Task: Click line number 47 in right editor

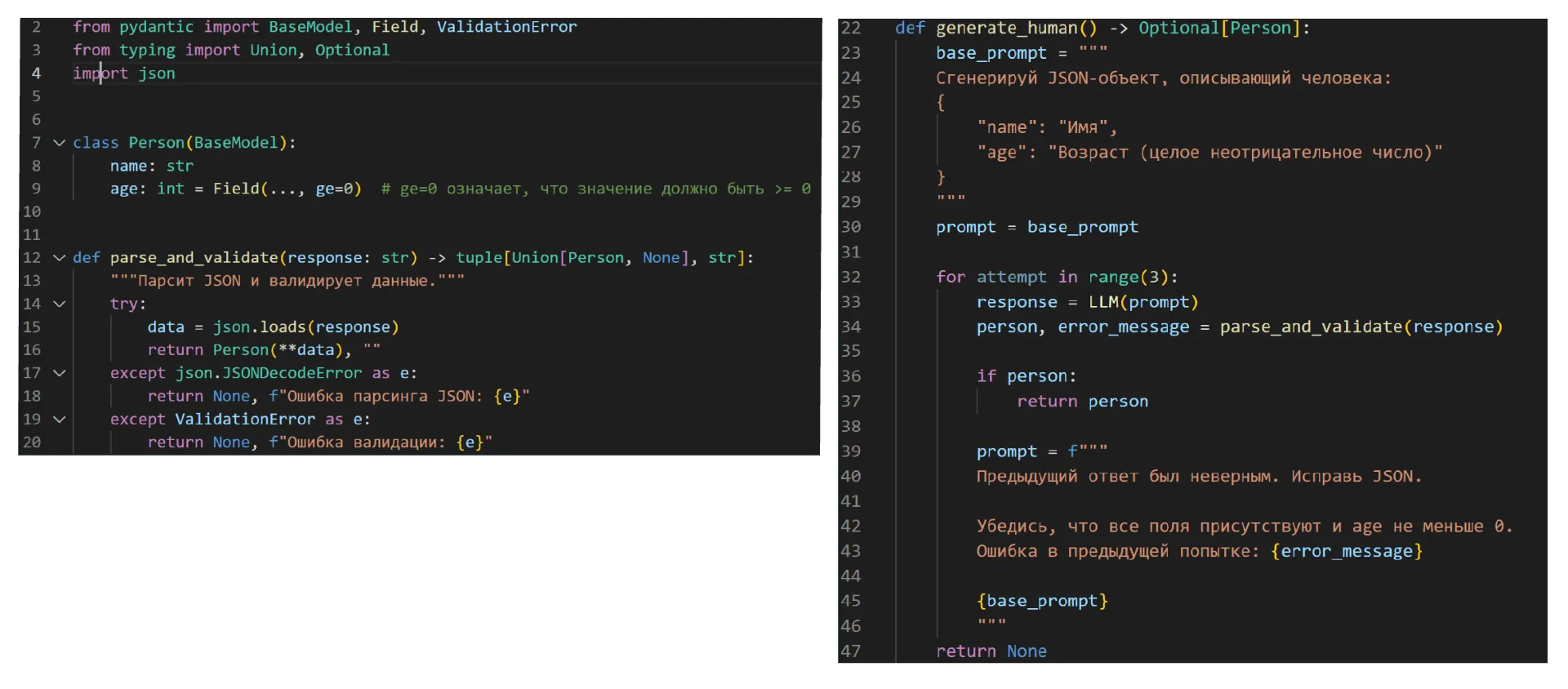Action: pyautogui.click(x=851, y=651)
